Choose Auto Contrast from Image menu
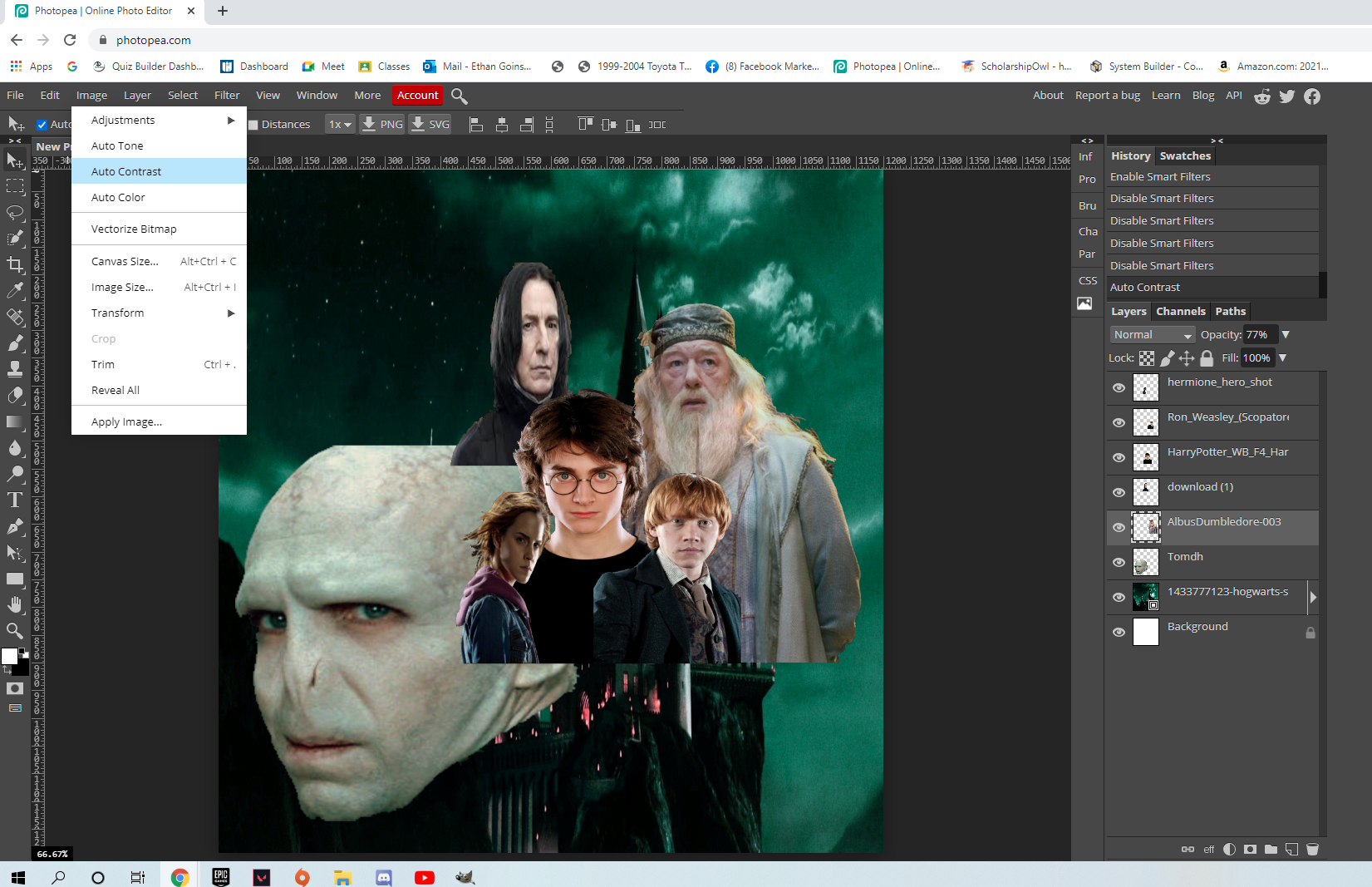This screenshot has width=1372, height=887. (x=159, y=171)
